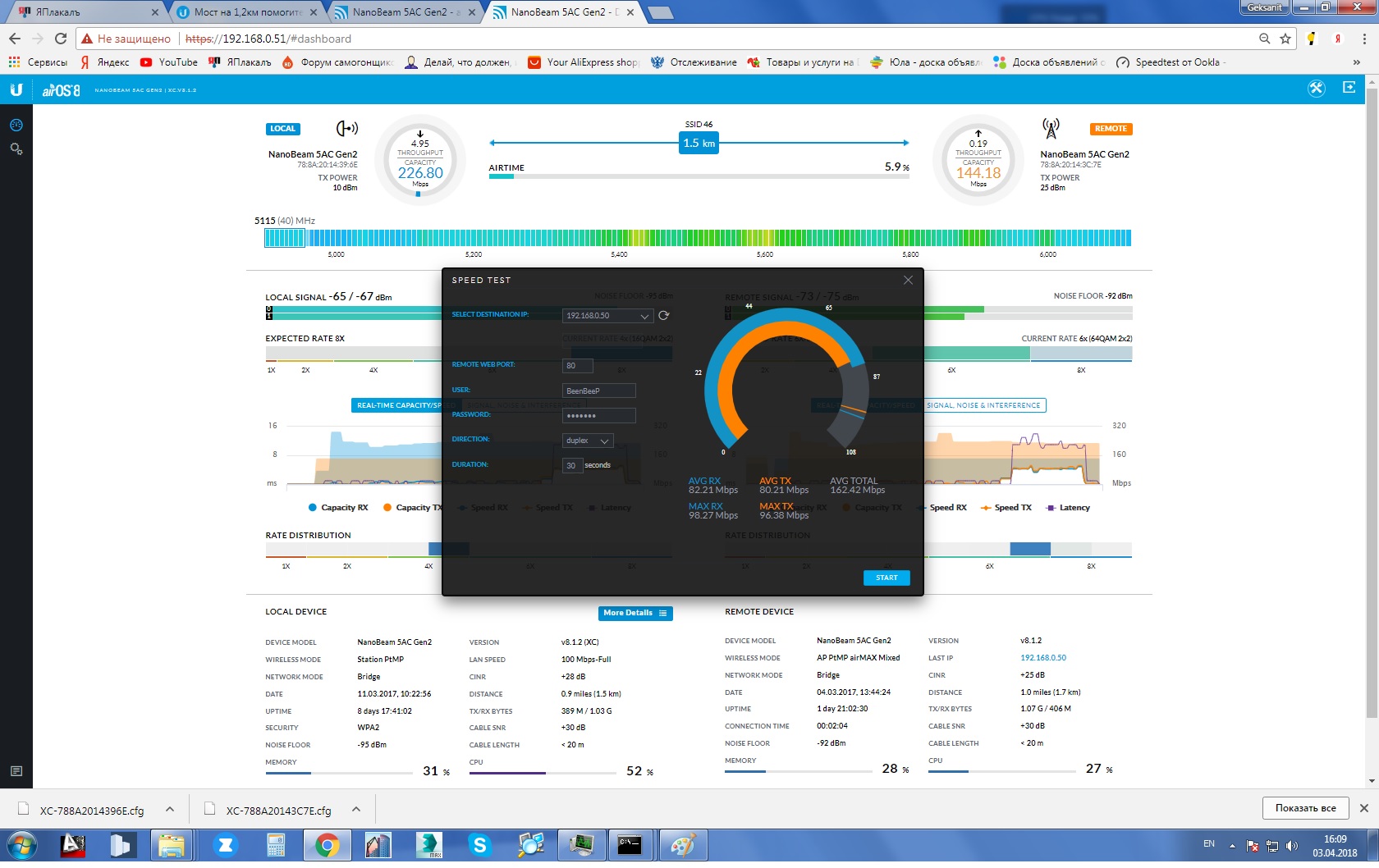Click the START speed test button
This screenshot has height=868, width=1379.
click(886, 578)
